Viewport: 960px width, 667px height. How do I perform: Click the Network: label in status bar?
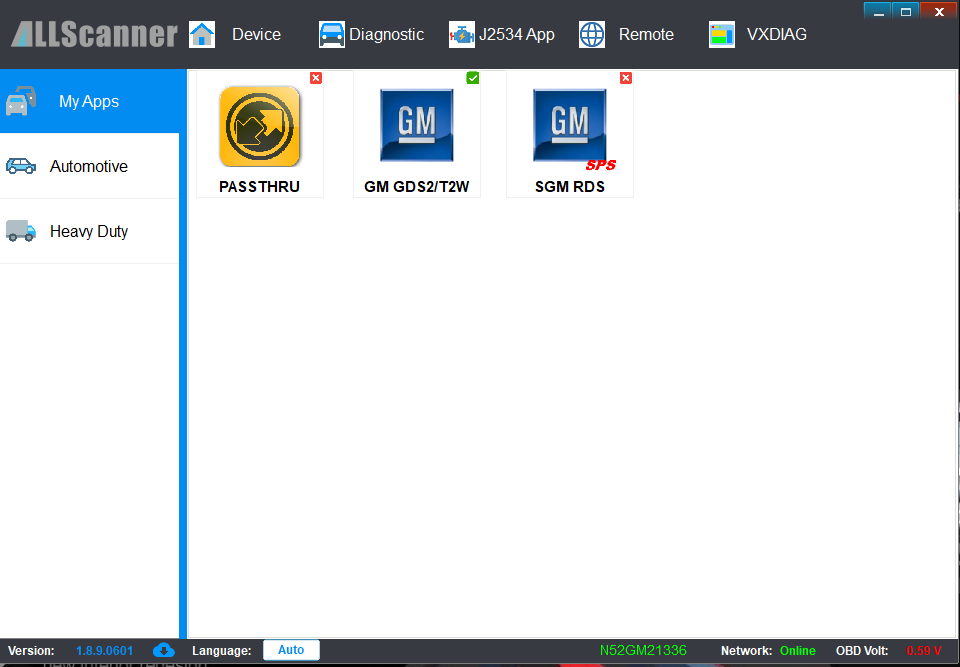tap(747, 650)
